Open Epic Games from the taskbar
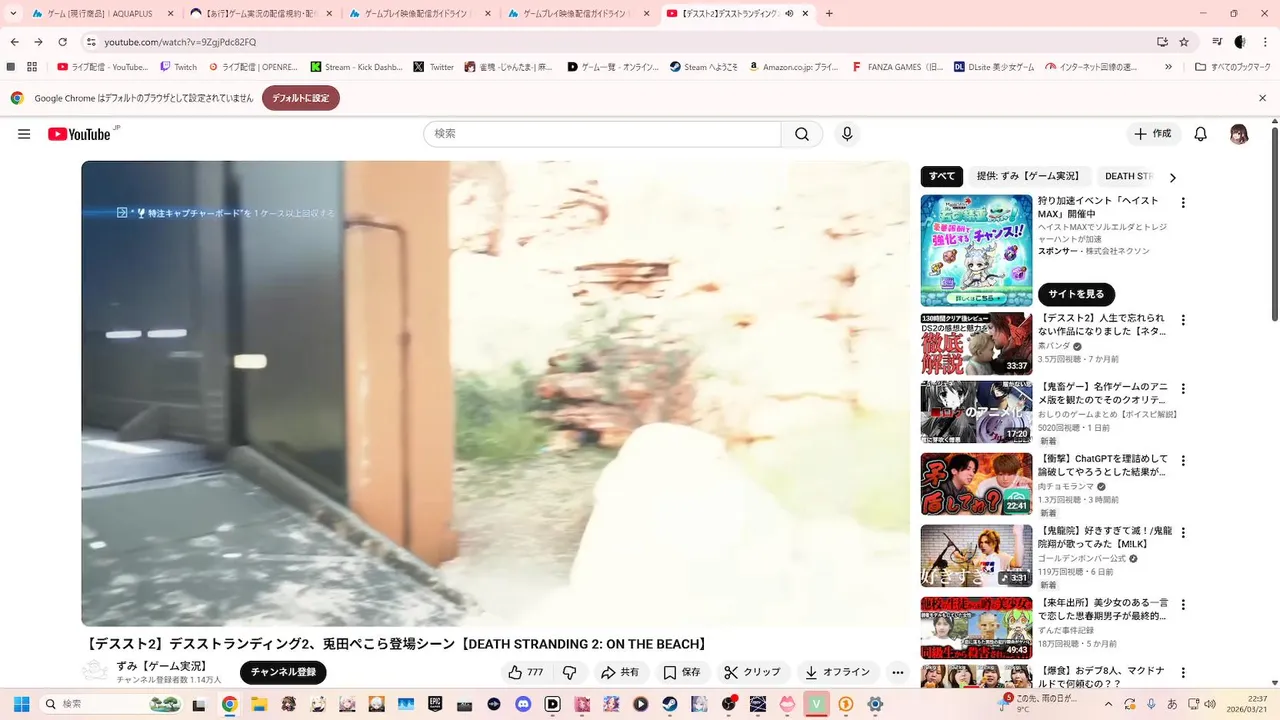The width and height of the screenshot is (1280, 720). coord(435,704)
